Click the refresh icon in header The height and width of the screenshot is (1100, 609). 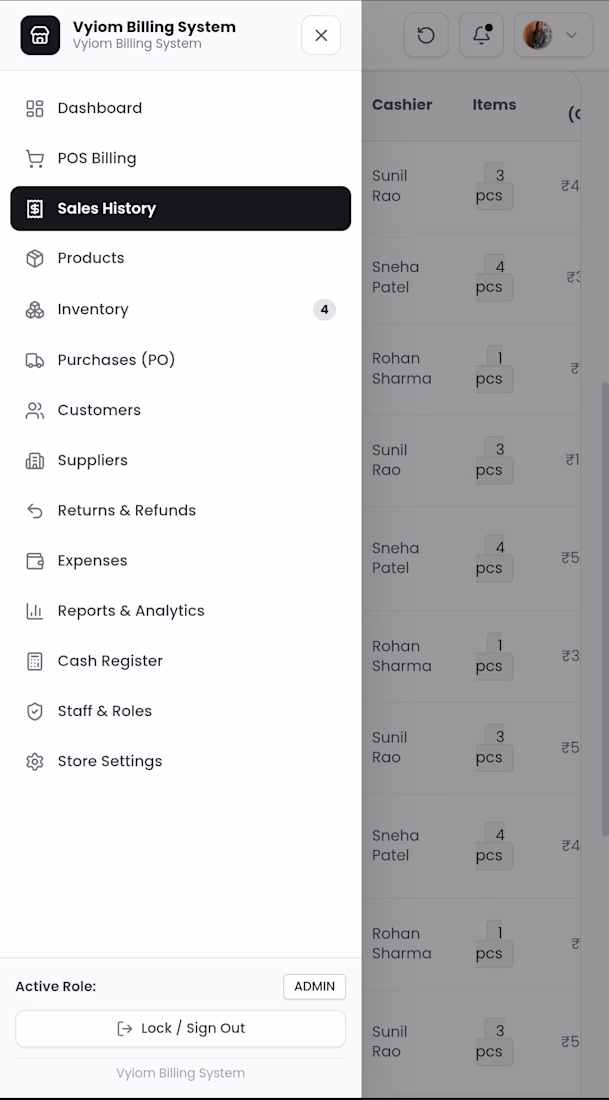(426, 35)
